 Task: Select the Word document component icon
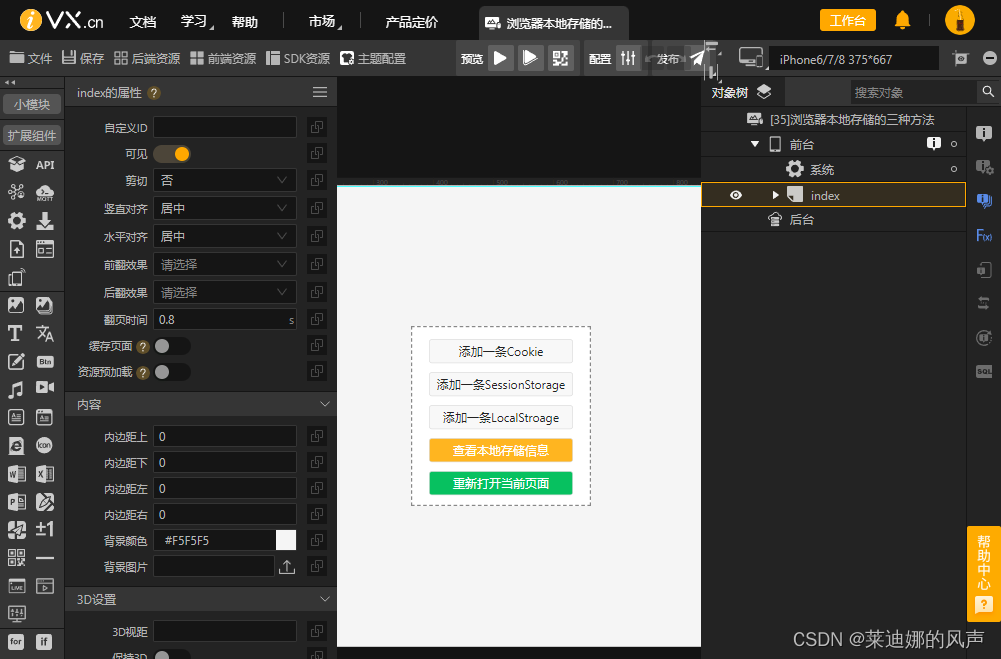(16, 474)
